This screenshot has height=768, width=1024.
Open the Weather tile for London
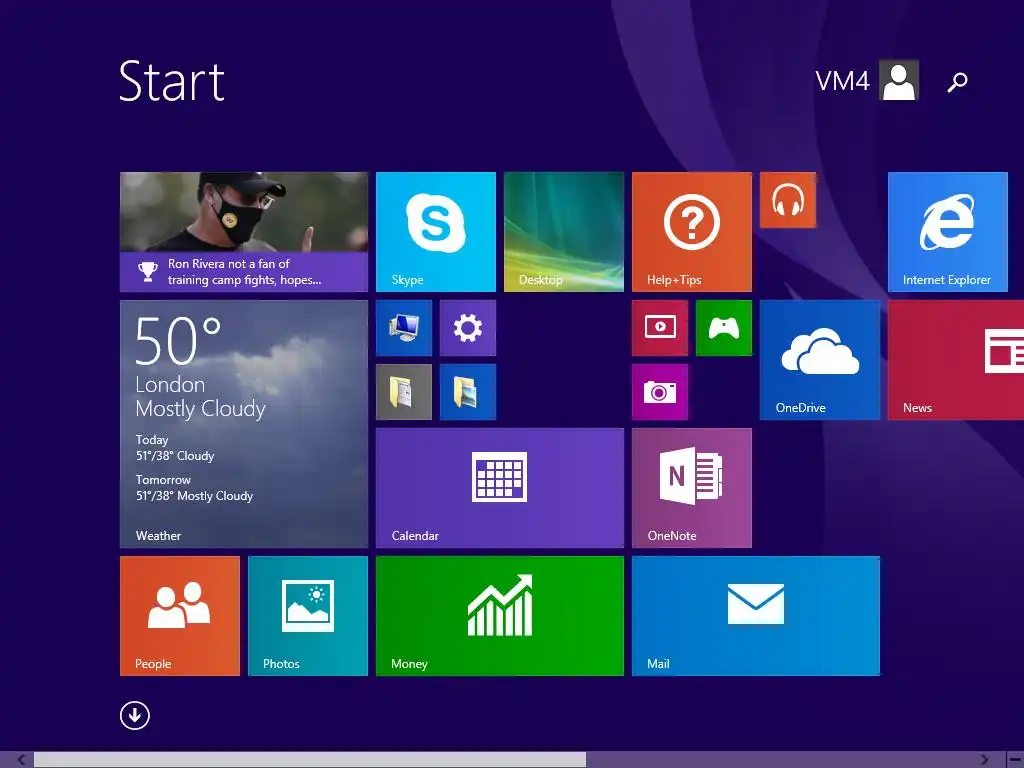[244, 424]
